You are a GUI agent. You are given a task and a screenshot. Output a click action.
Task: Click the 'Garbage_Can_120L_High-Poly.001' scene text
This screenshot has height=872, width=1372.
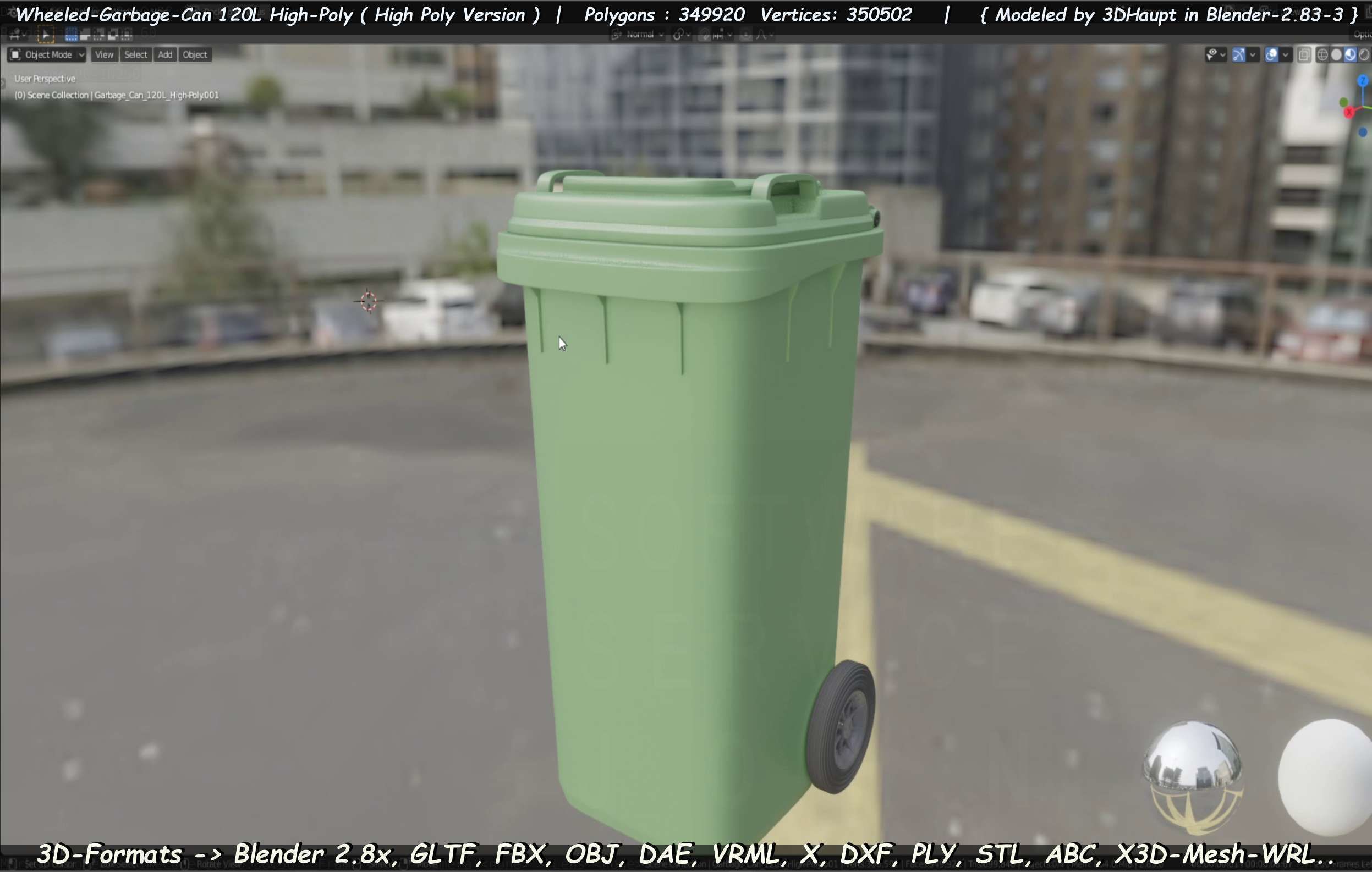pos(157,95)
